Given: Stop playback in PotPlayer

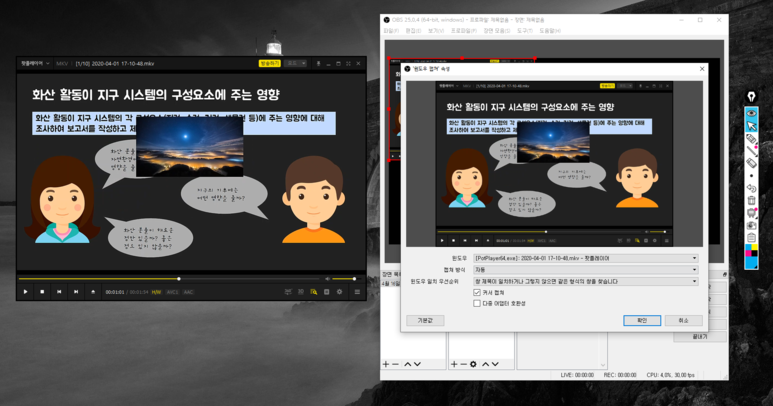Looking at the screenshot, I should tap(42, 292).
